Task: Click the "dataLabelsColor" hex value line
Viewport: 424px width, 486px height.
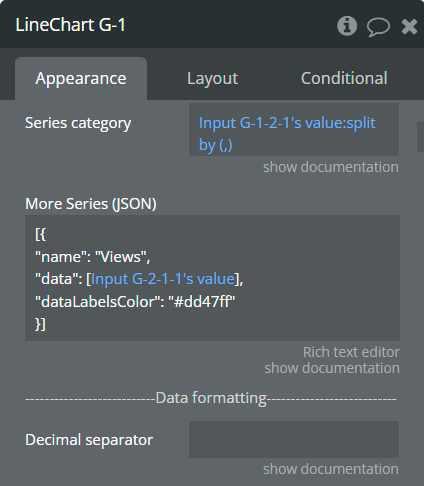Action: click(135, 302)
